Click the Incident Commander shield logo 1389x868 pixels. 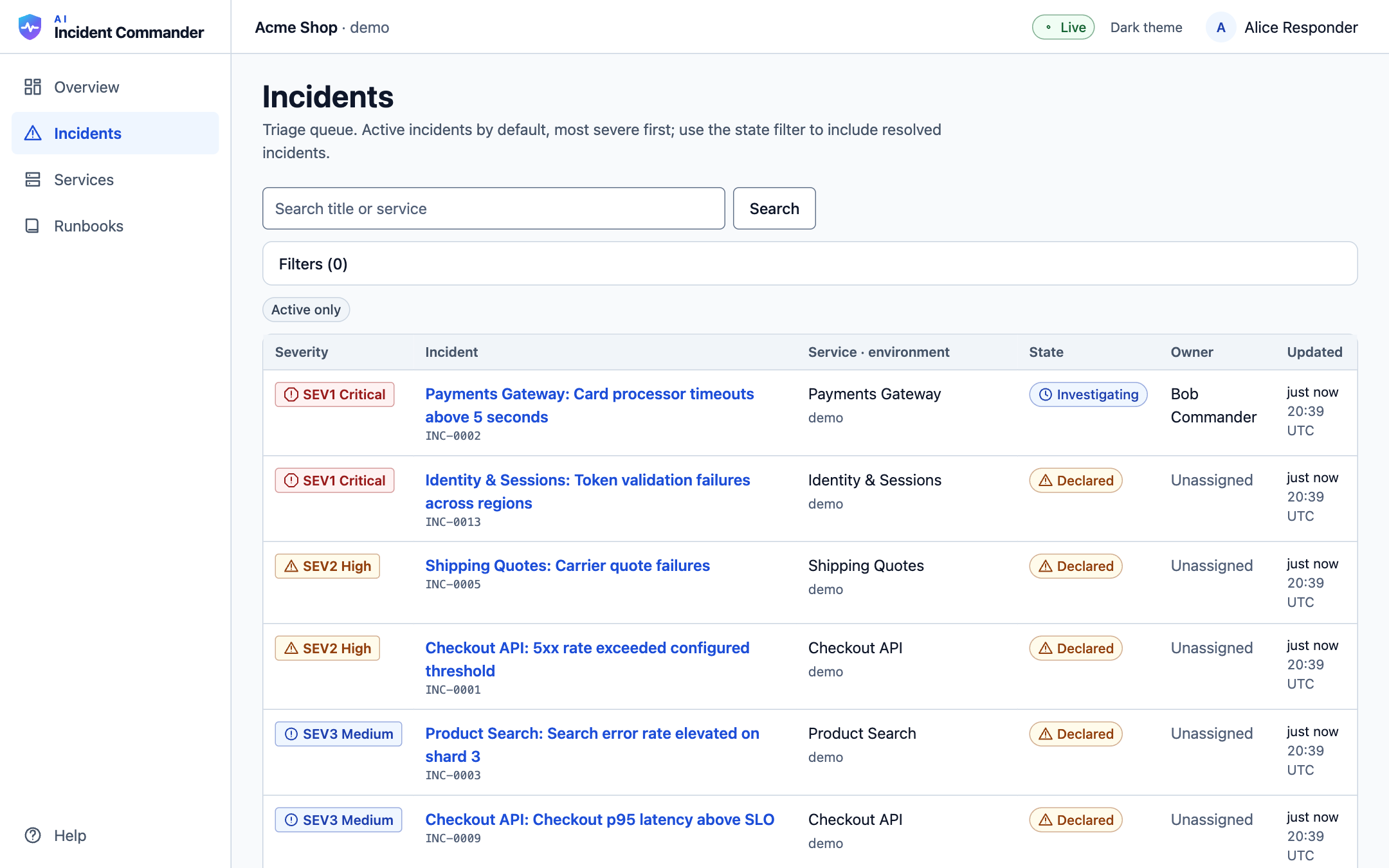click(x=30, y=27)
